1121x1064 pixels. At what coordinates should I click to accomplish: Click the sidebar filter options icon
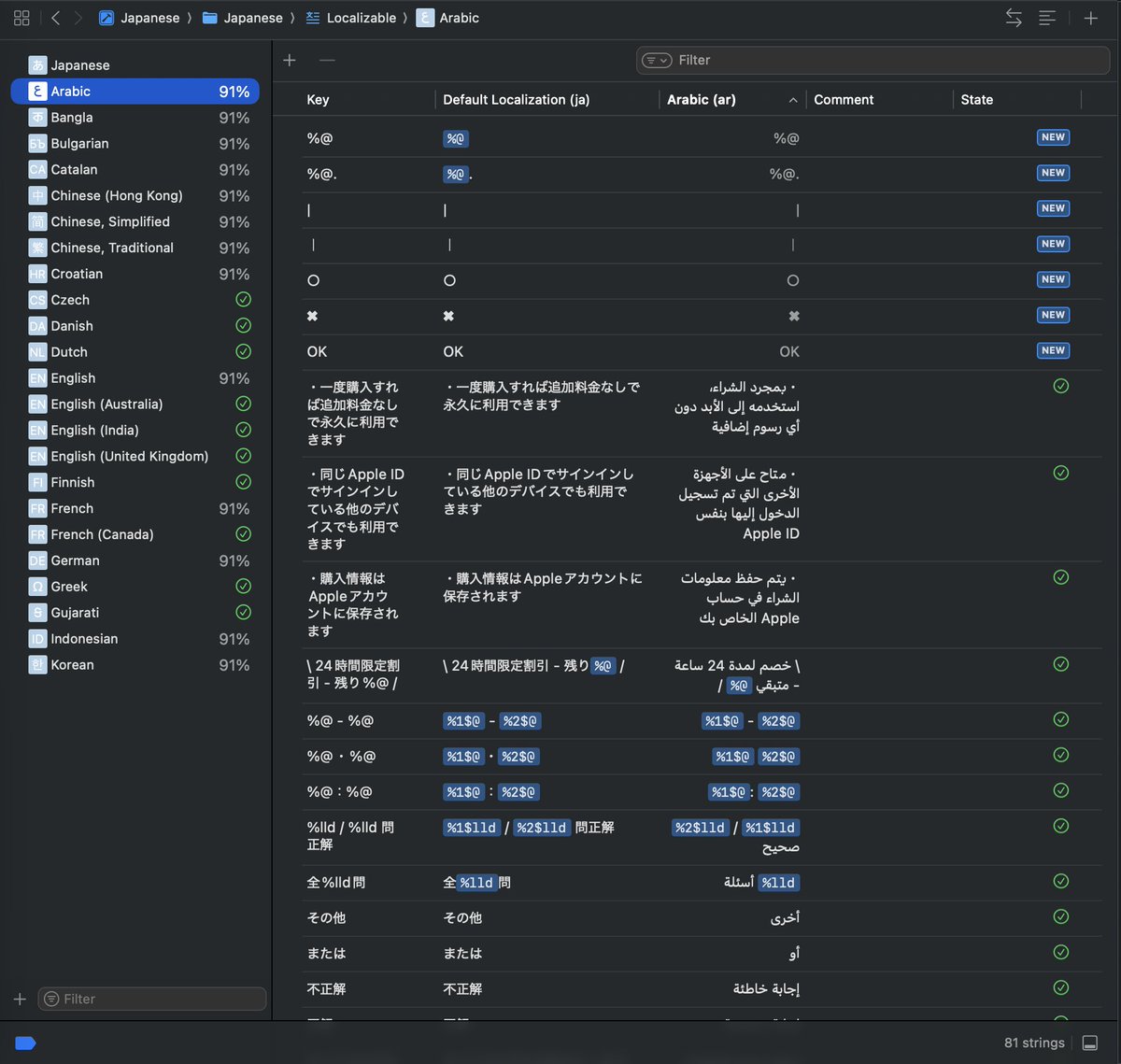tap(51, 999)
